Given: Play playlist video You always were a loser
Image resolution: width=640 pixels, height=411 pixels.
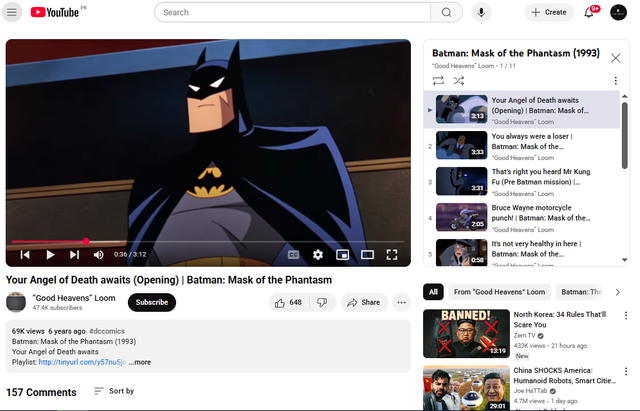Looking at the screenshot, I should tap(522, 146).
